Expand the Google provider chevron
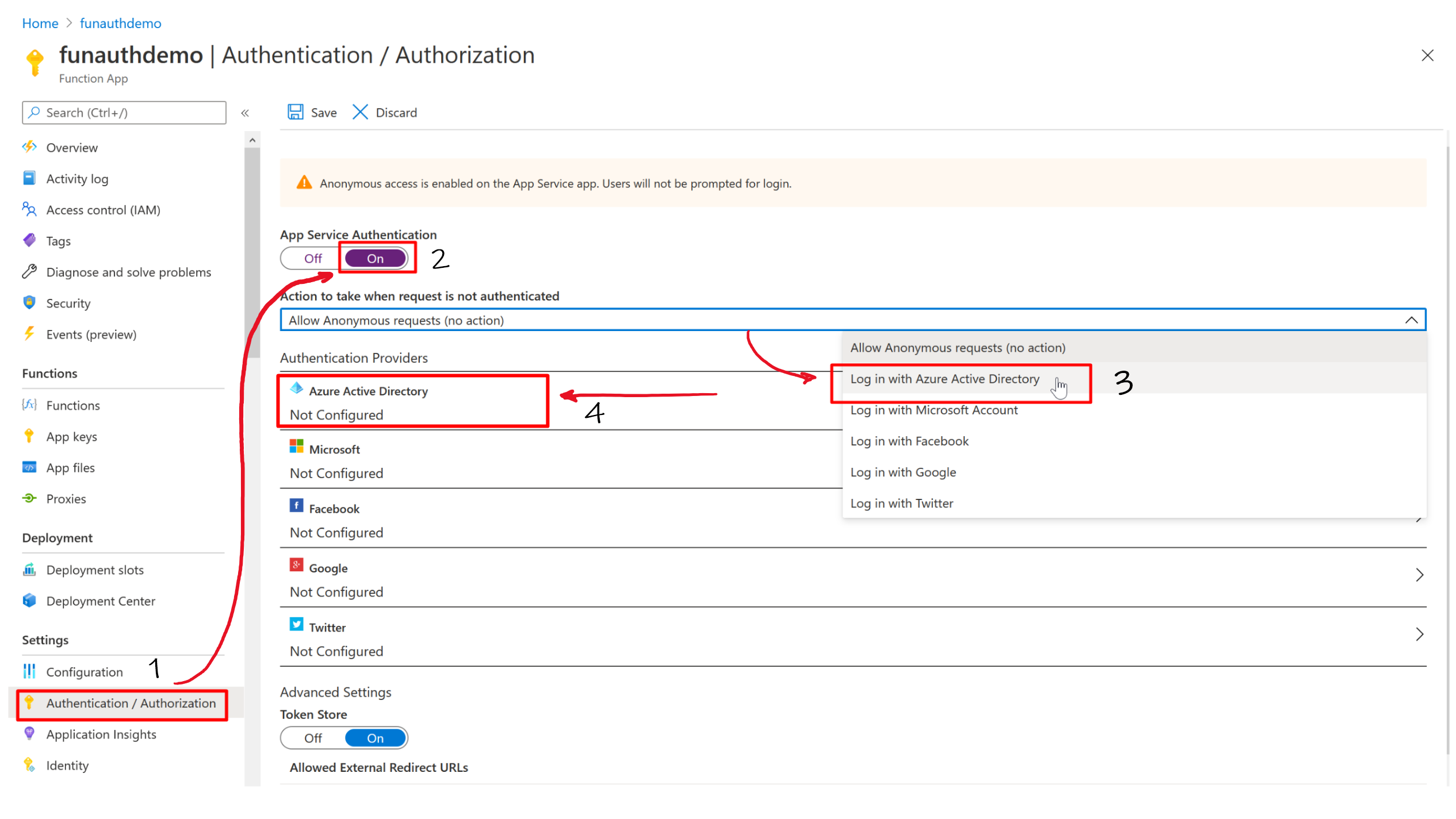This screenshot has width=1456, height=819. point(1419,575)
